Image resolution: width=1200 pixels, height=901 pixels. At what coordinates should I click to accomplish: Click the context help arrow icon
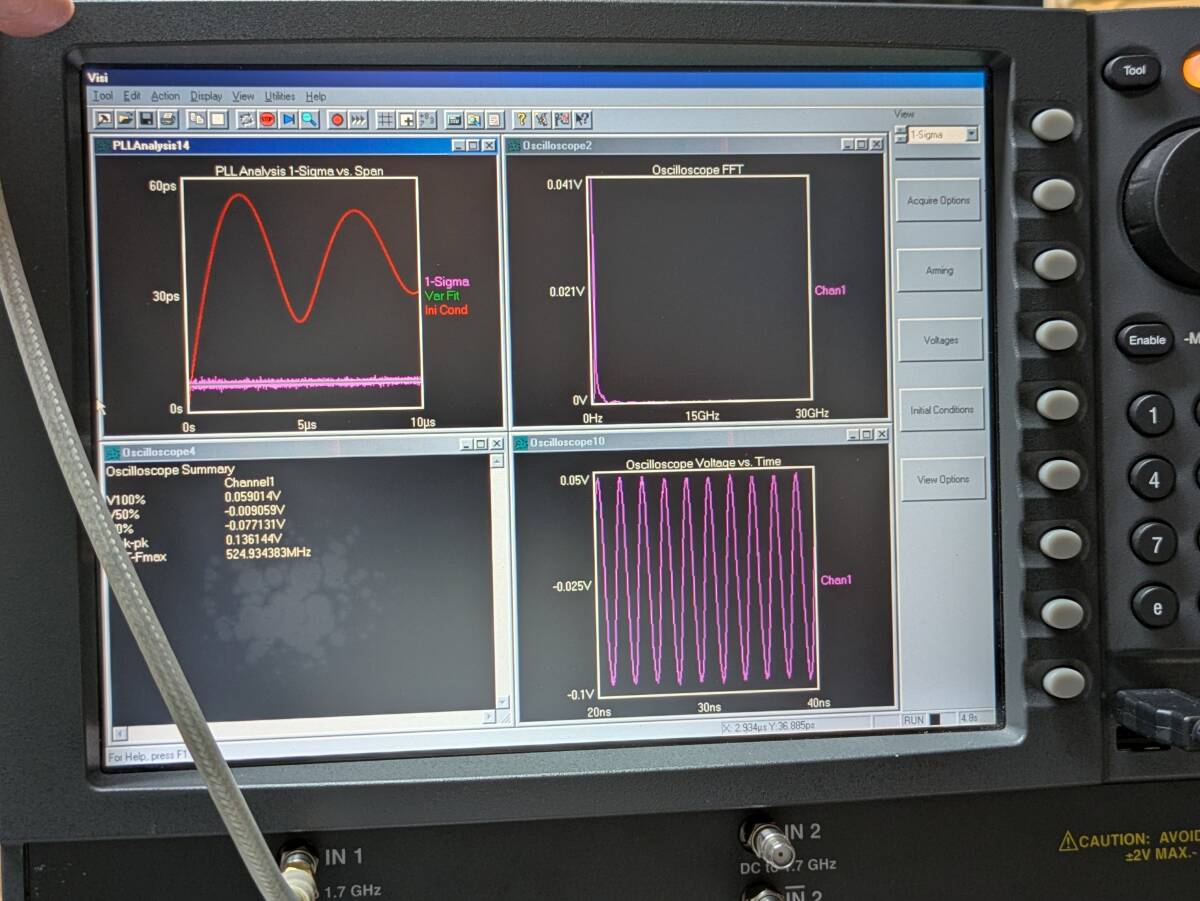[583, 120]
